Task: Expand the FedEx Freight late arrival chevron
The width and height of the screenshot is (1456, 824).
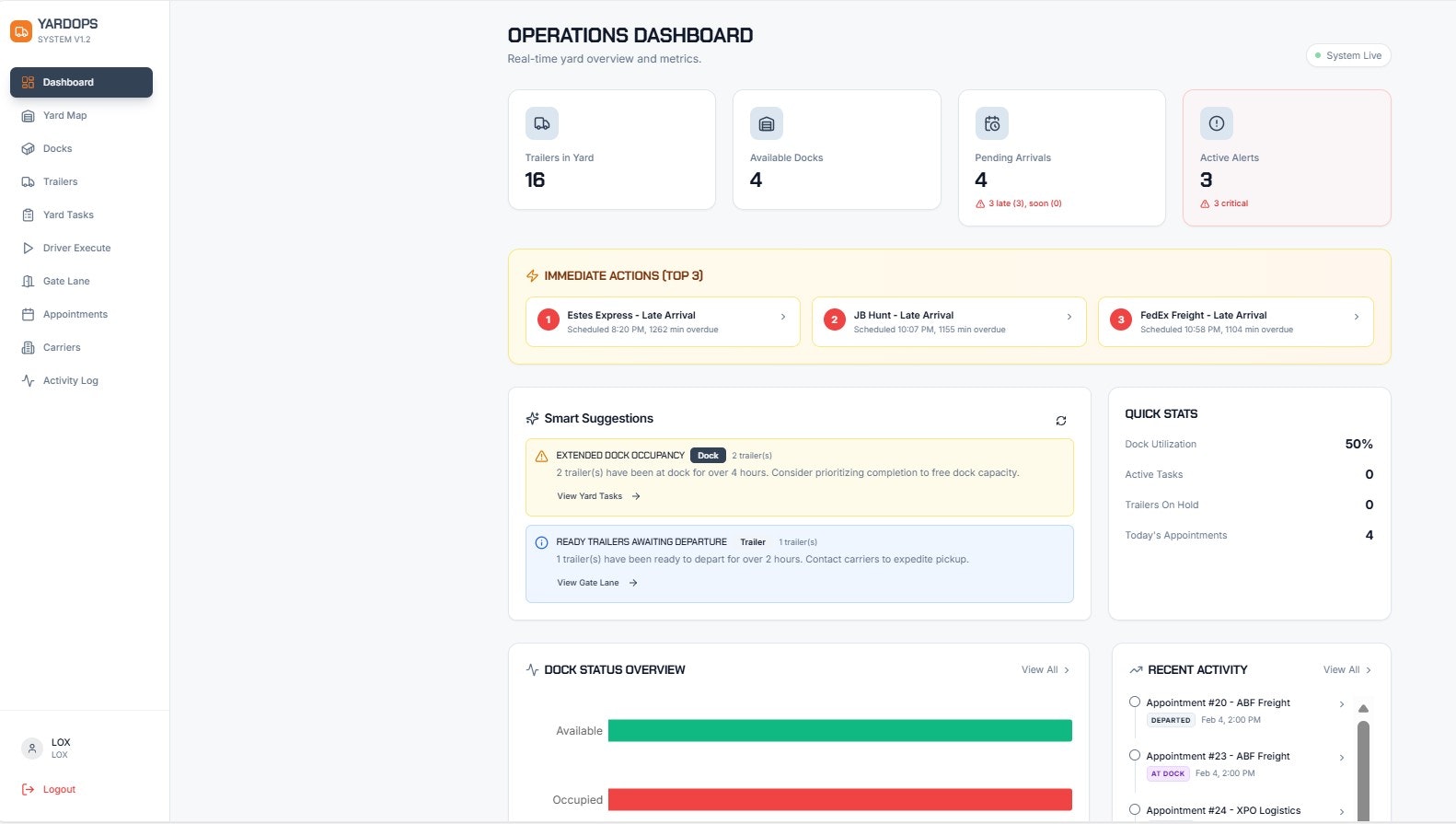Action: [x=1357, y=317]
